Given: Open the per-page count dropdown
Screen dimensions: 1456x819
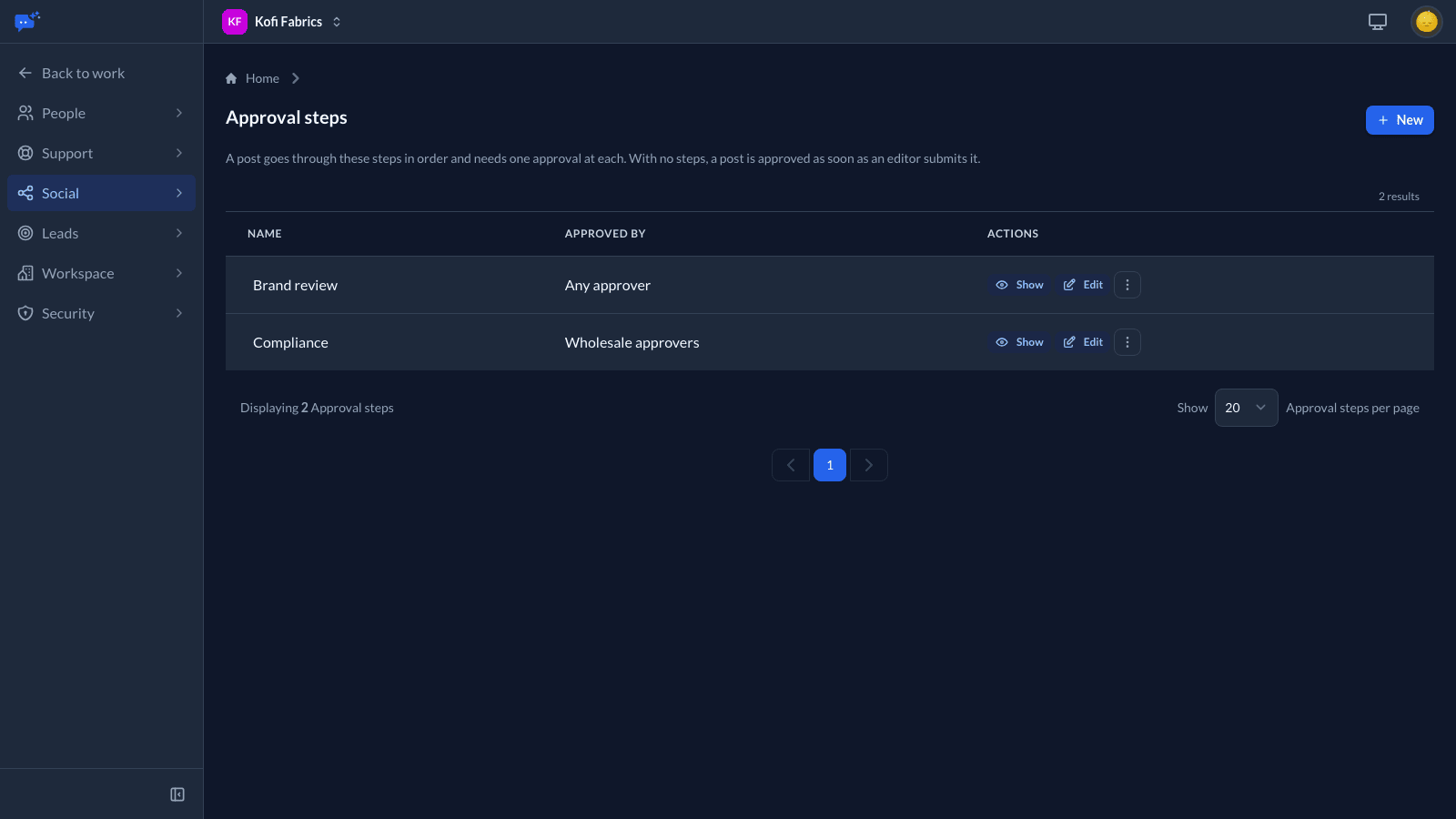Looking at the screenshot, I should [1246, 408].
